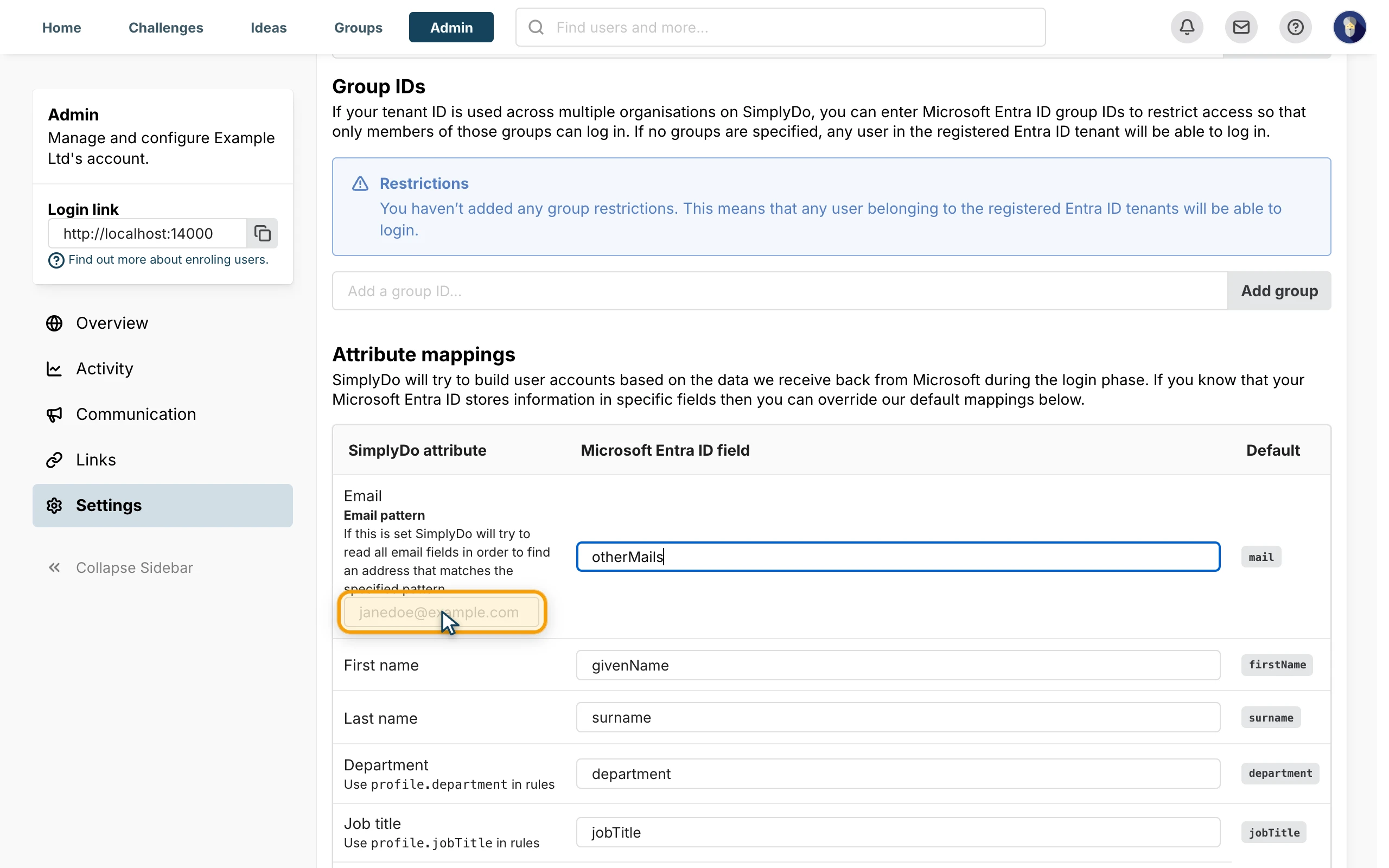Click the email pattern input janedoe@example.com
The image size is (1389, 868).
(x=441, y=612)
